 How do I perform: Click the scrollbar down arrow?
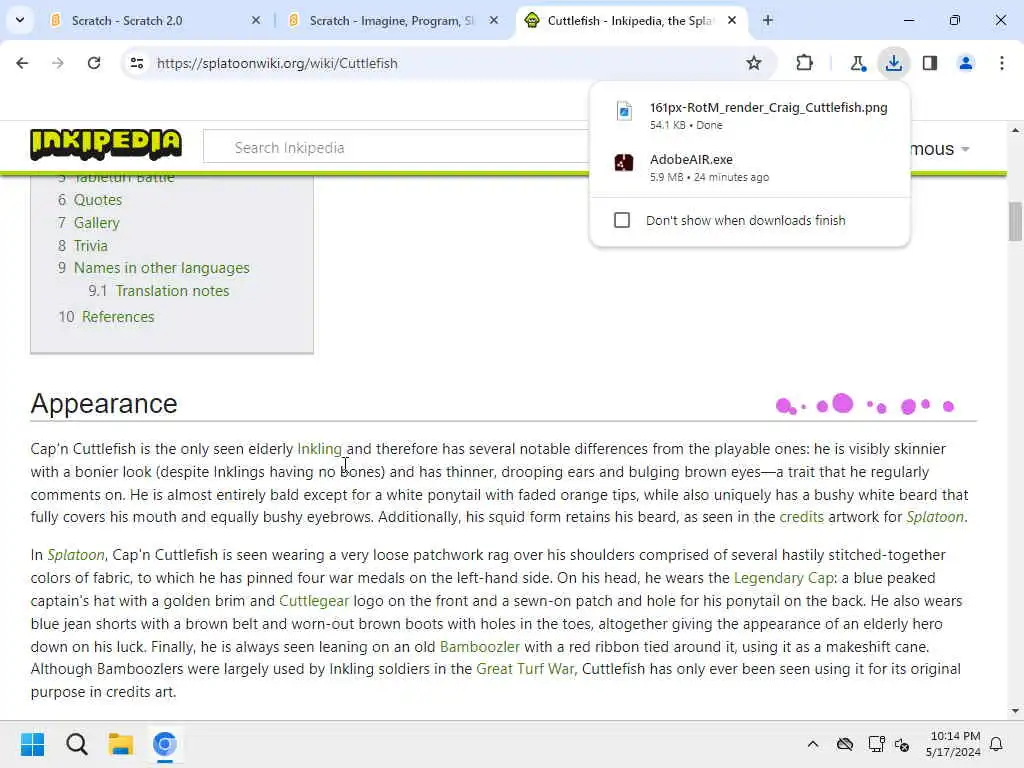click(x=1015, y=711)
